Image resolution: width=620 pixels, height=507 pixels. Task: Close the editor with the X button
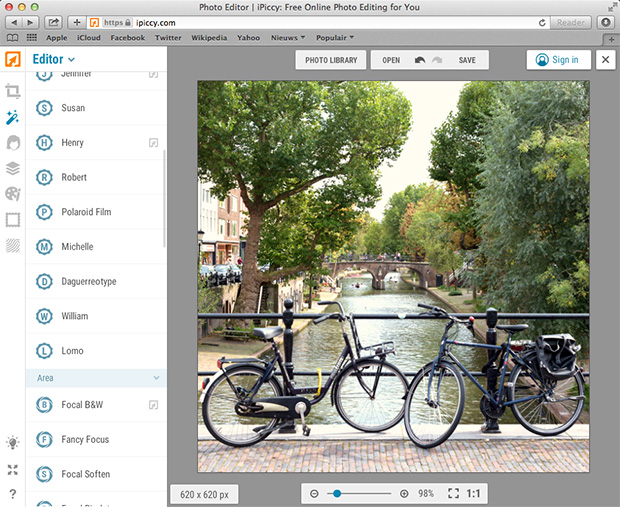click(605, 60)
